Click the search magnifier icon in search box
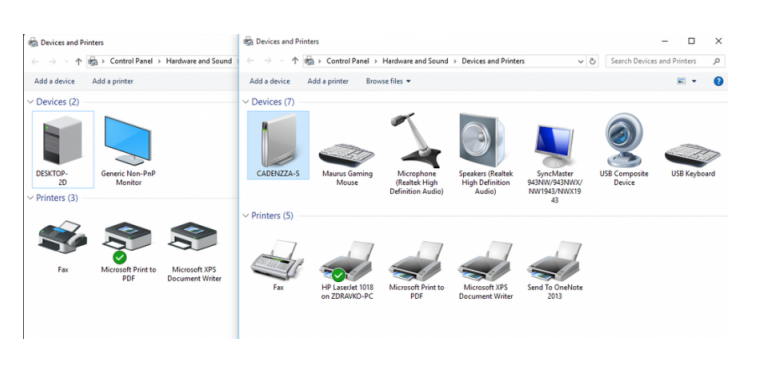Viewport: 760px width, 380px height. 716,62
